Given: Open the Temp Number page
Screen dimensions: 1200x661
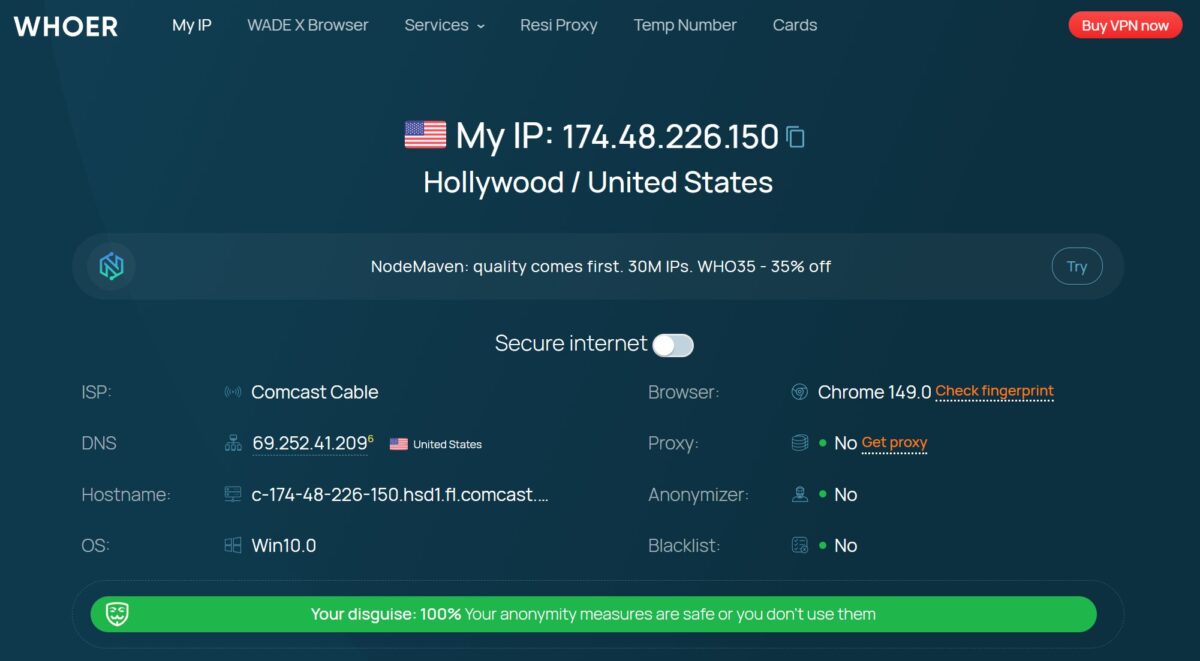Looking at the screenshot, I should tap(685, 25).
